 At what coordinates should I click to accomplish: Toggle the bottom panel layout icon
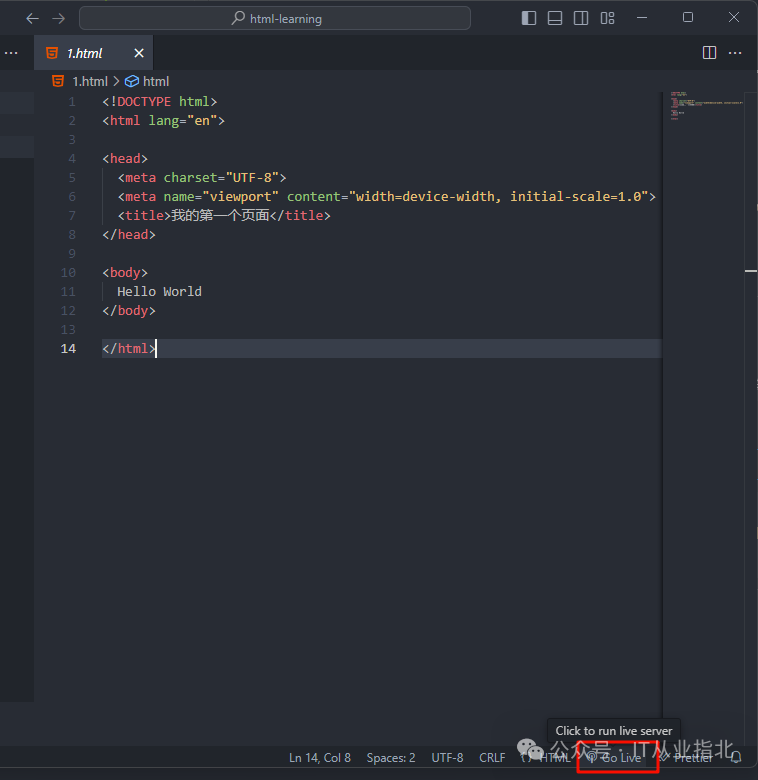pyautogui.click(x=555, y=18)
